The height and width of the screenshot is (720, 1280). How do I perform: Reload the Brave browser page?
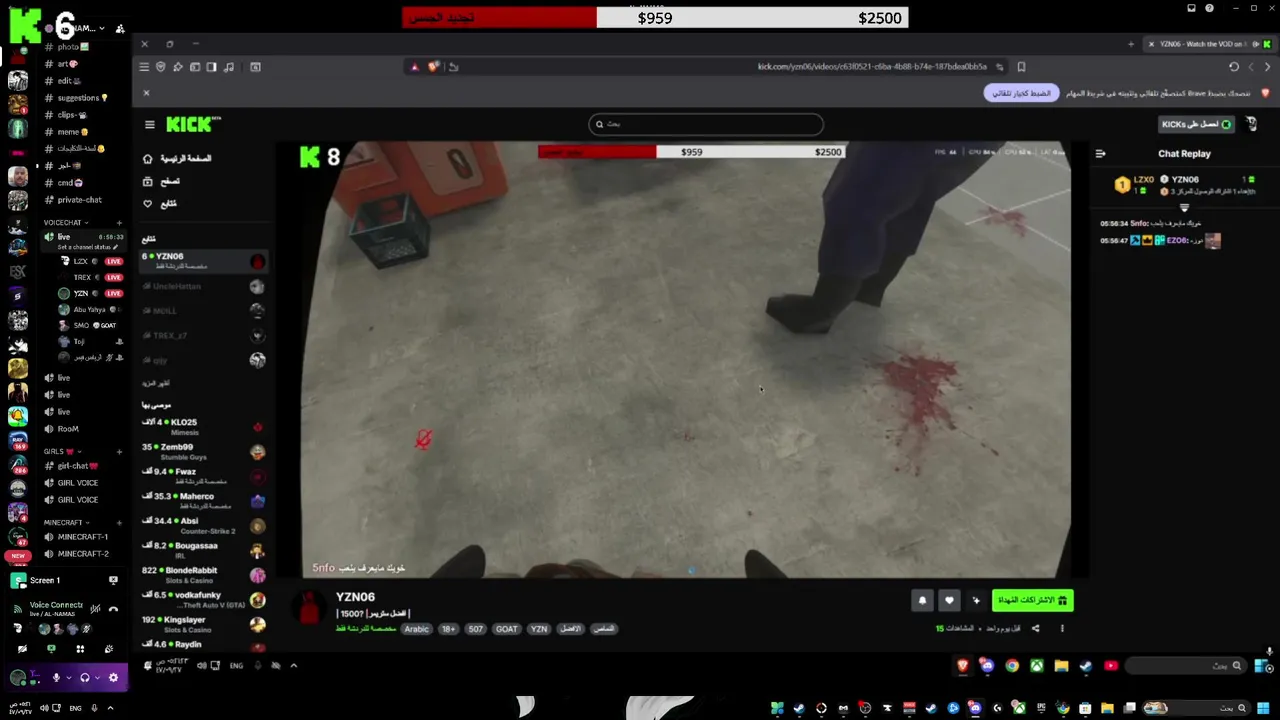(1234, 67)
